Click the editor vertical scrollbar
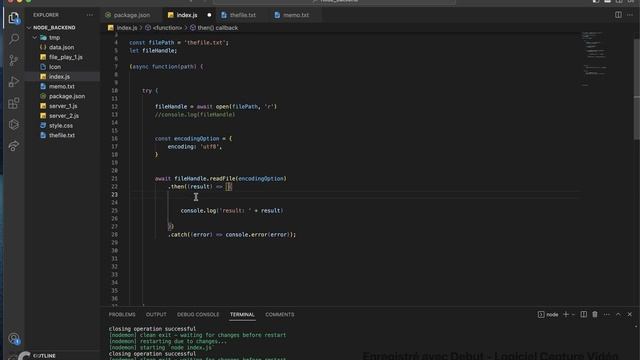This screenshot has width=640, height=360. coord(636,89)
